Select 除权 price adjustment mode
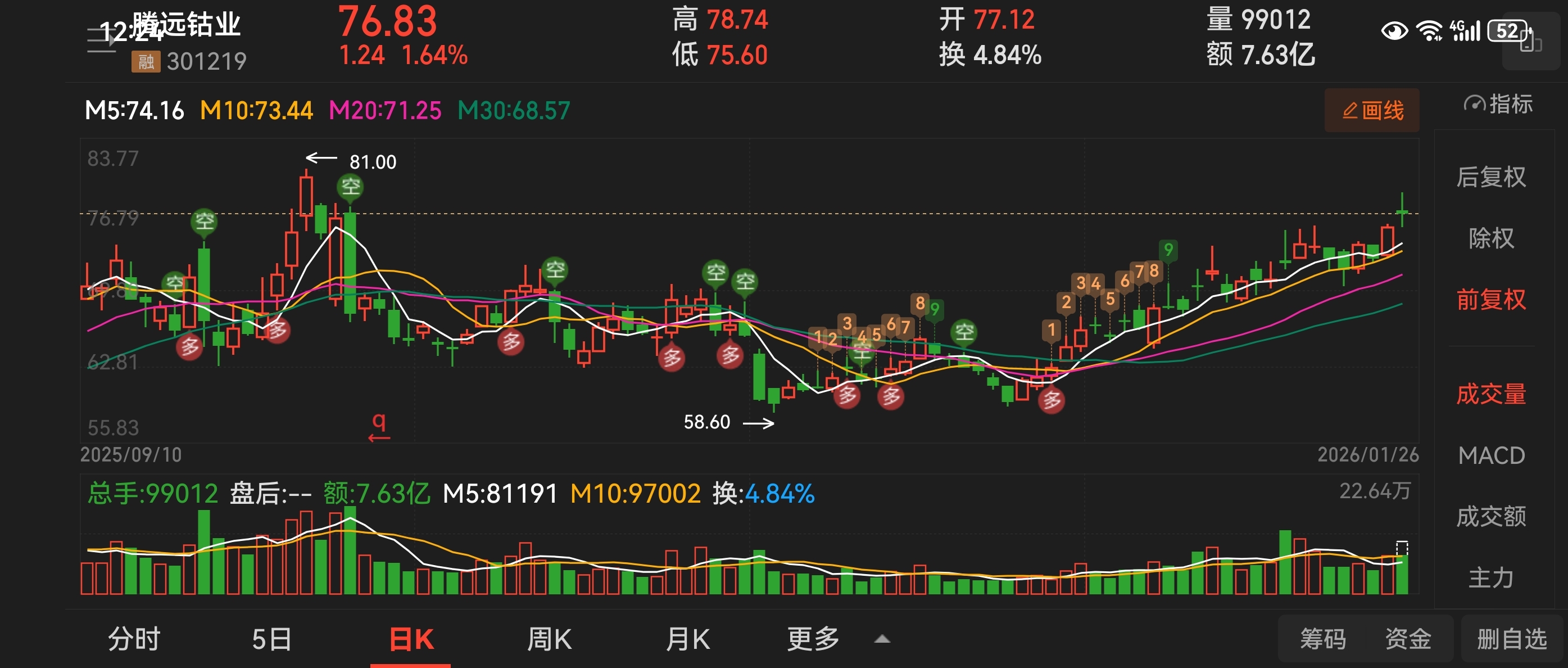The width and height of the screenshot is (1568, 668). (1490, 238)
